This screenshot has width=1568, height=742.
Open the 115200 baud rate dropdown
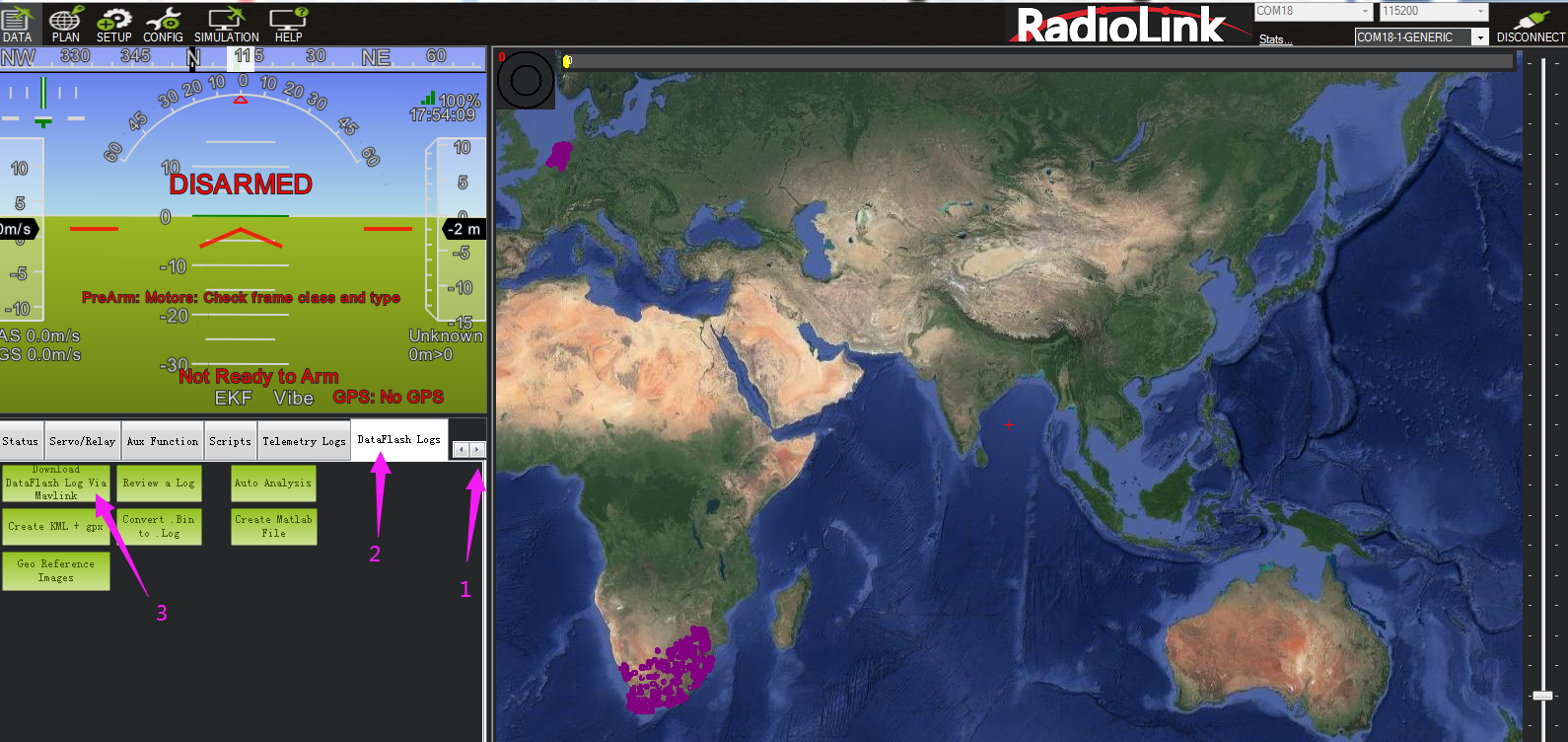click(x=1479, y=11)
